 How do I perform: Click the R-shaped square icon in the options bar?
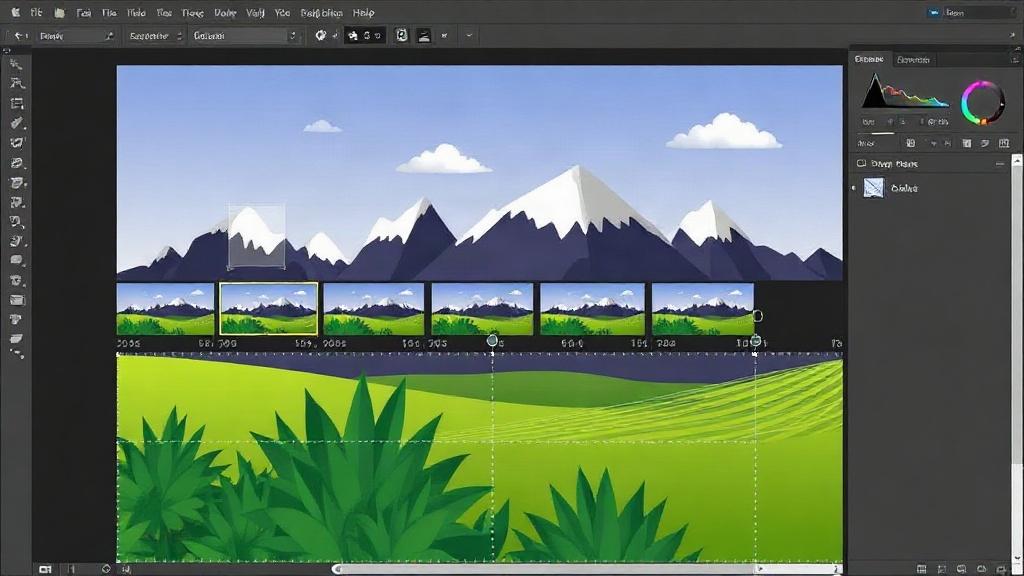402,36
